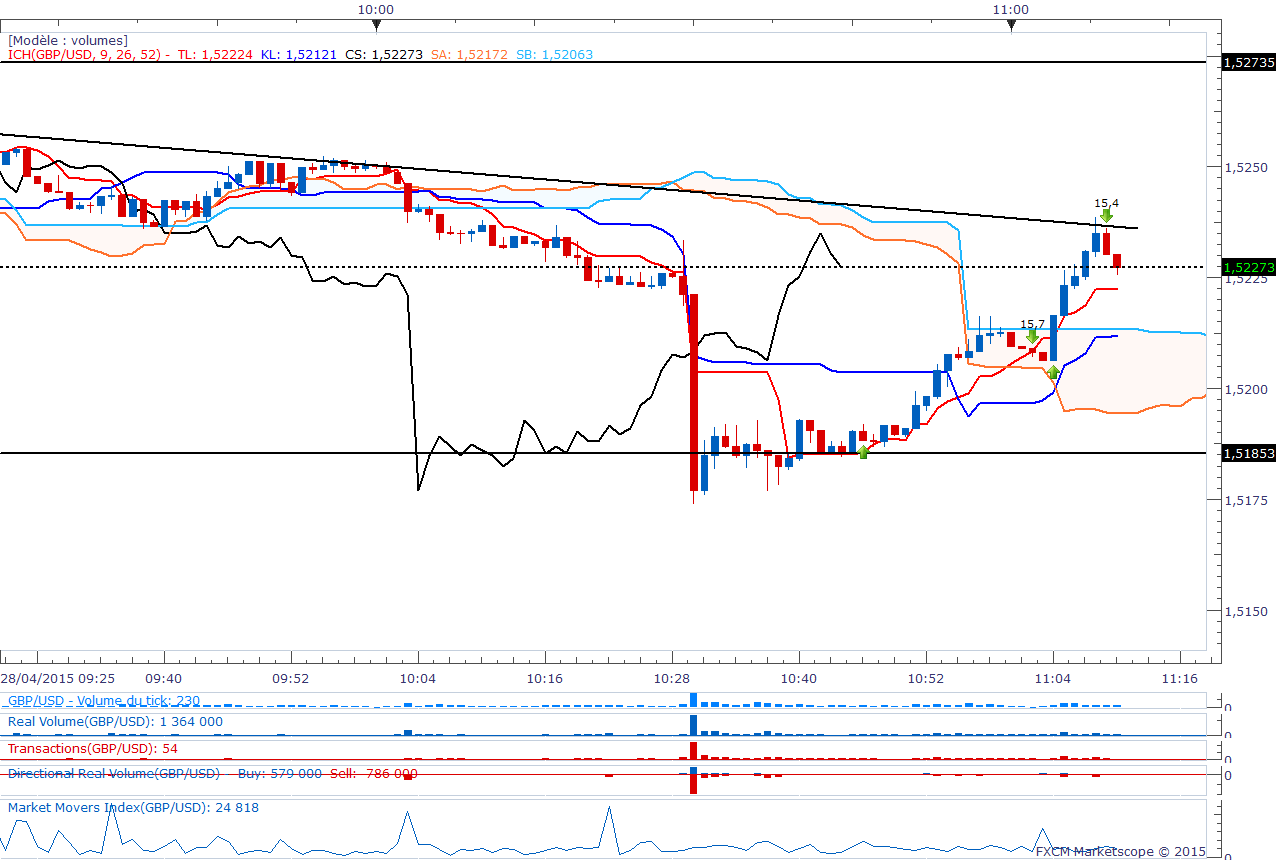This screenshot has width=1279, height=860.
Task: Click the 10:00 hour marker triangle
Action: coord(375,25)
